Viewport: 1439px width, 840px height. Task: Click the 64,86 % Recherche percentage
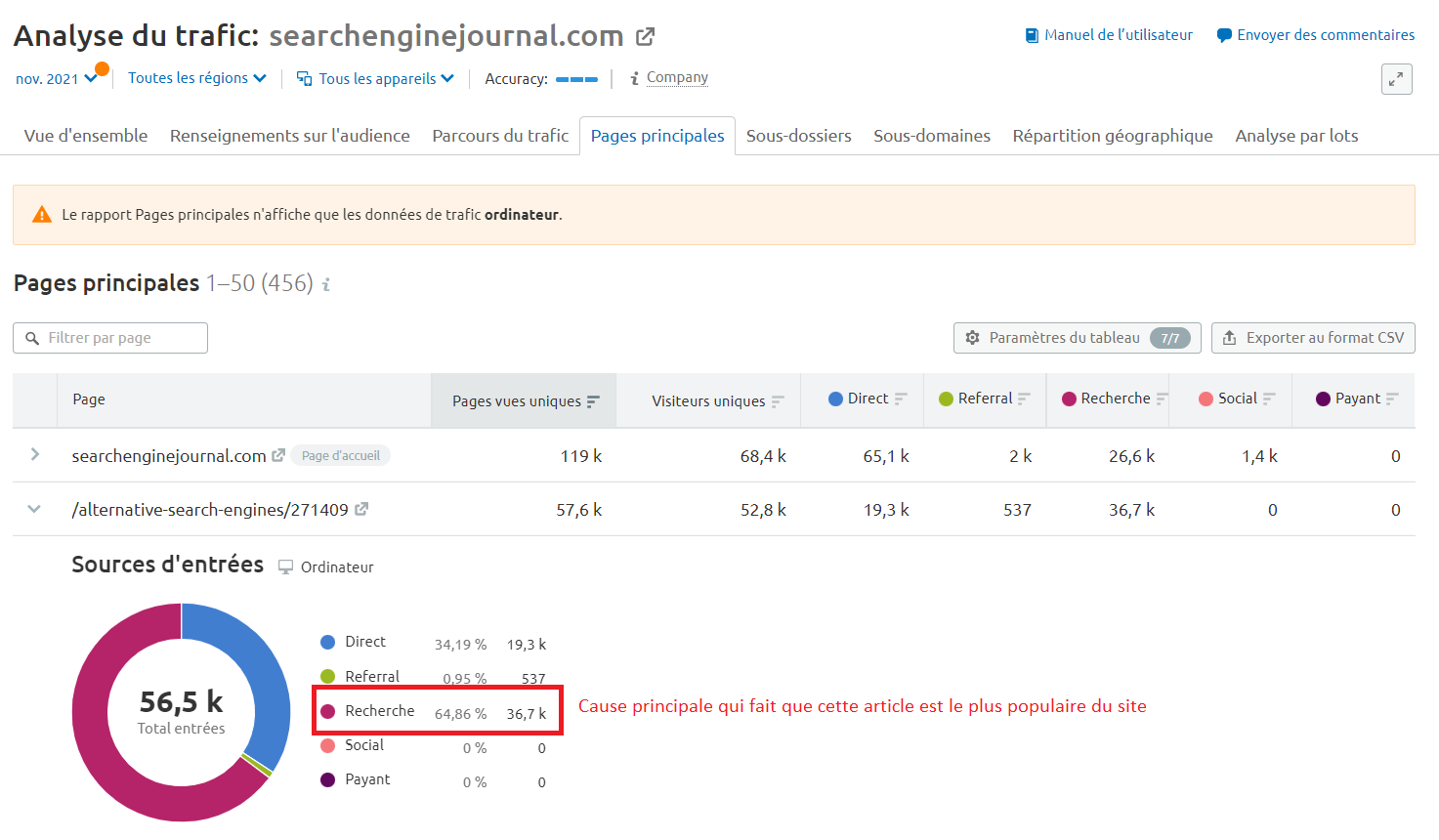(x=460, y=714)
